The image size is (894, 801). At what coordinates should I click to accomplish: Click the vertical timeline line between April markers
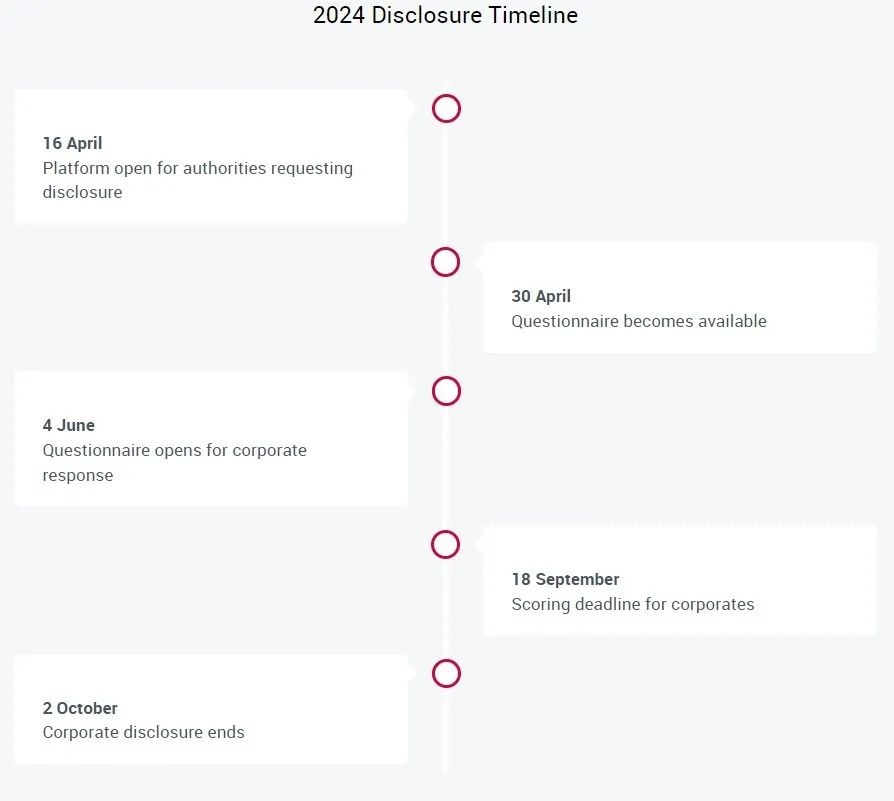[445, 185]
